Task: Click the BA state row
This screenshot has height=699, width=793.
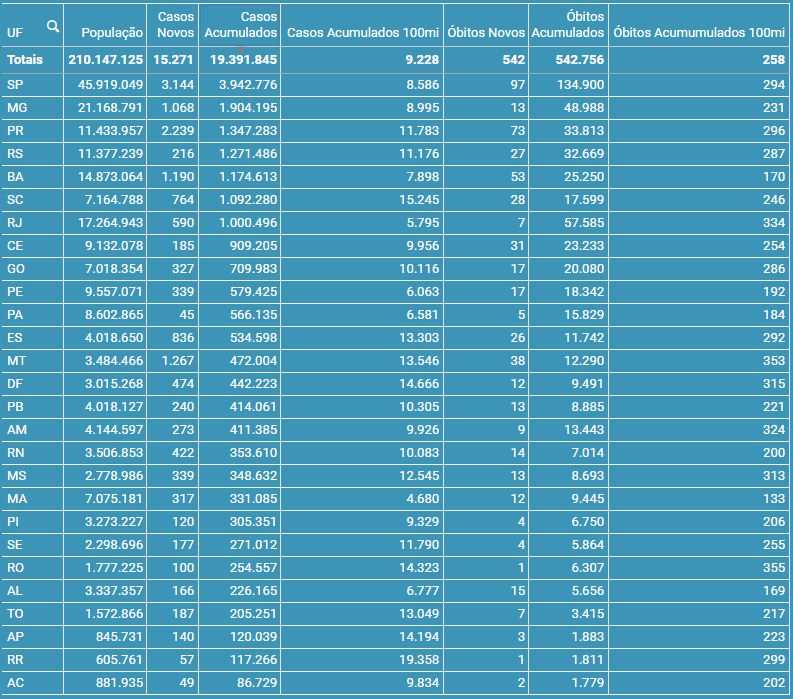Action: point(15,177)
